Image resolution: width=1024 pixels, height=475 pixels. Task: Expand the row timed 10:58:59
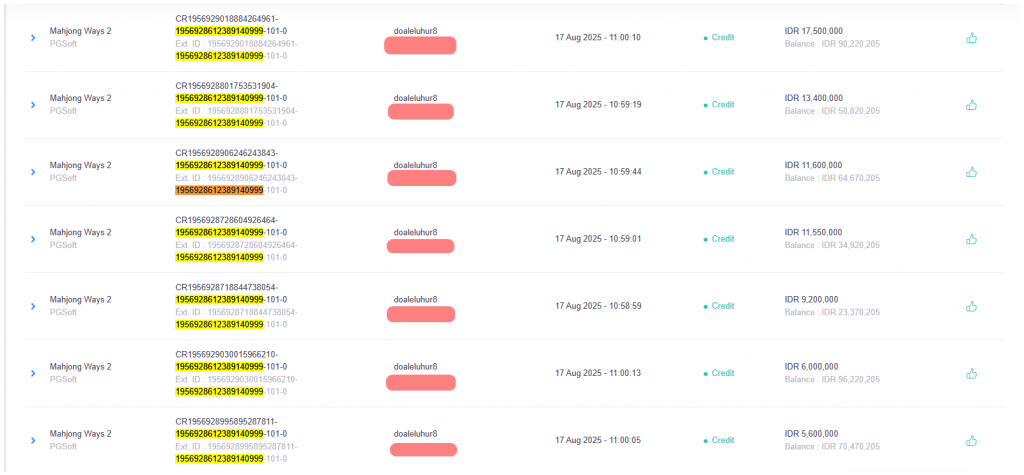click(x=33, y=306)
